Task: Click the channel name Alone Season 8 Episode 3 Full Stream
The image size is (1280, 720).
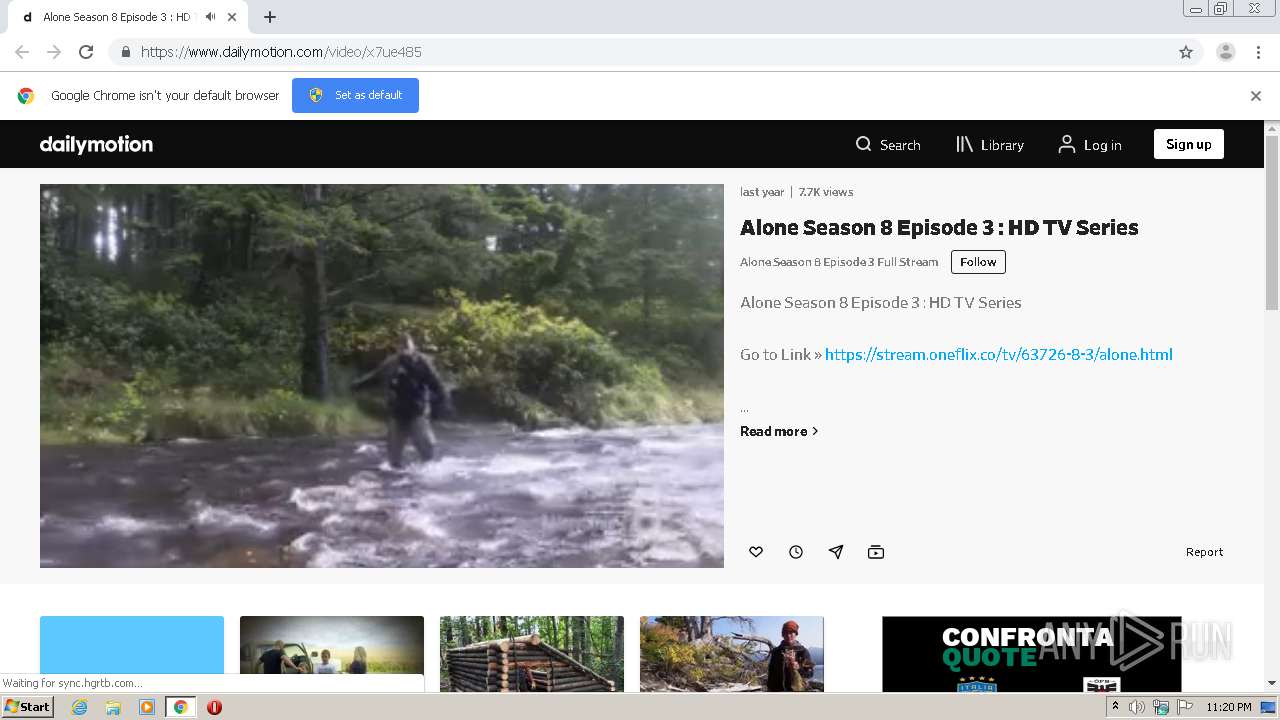Action: tap(839, 262)
